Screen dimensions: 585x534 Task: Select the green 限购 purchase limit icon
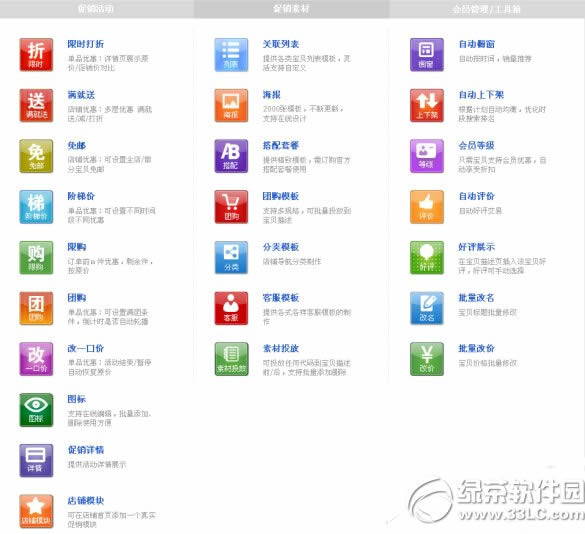click(36, 258)
